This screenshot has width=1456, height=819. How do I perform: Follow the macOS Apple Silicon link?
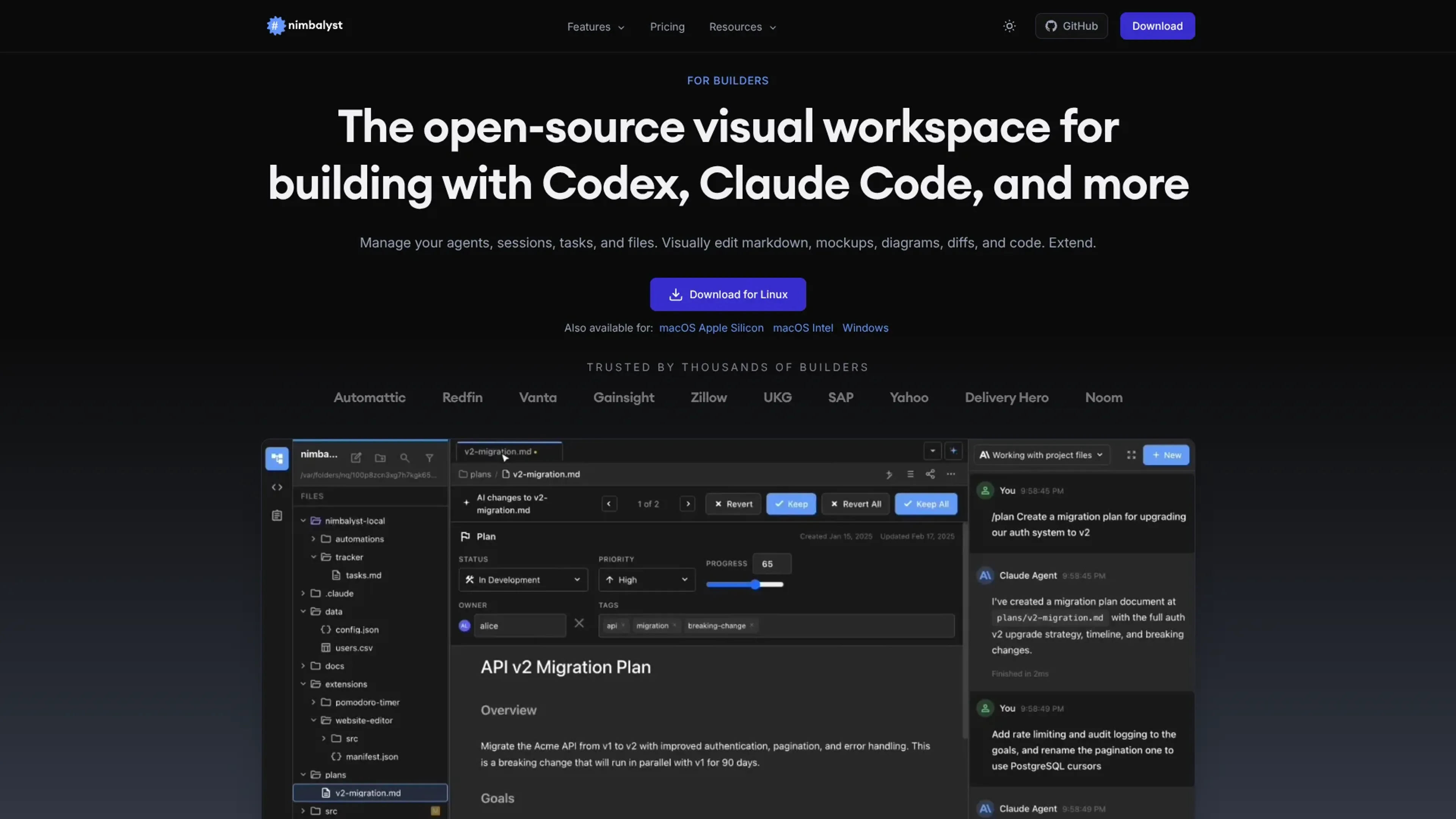pyautogui.click(x=711, y=328)
